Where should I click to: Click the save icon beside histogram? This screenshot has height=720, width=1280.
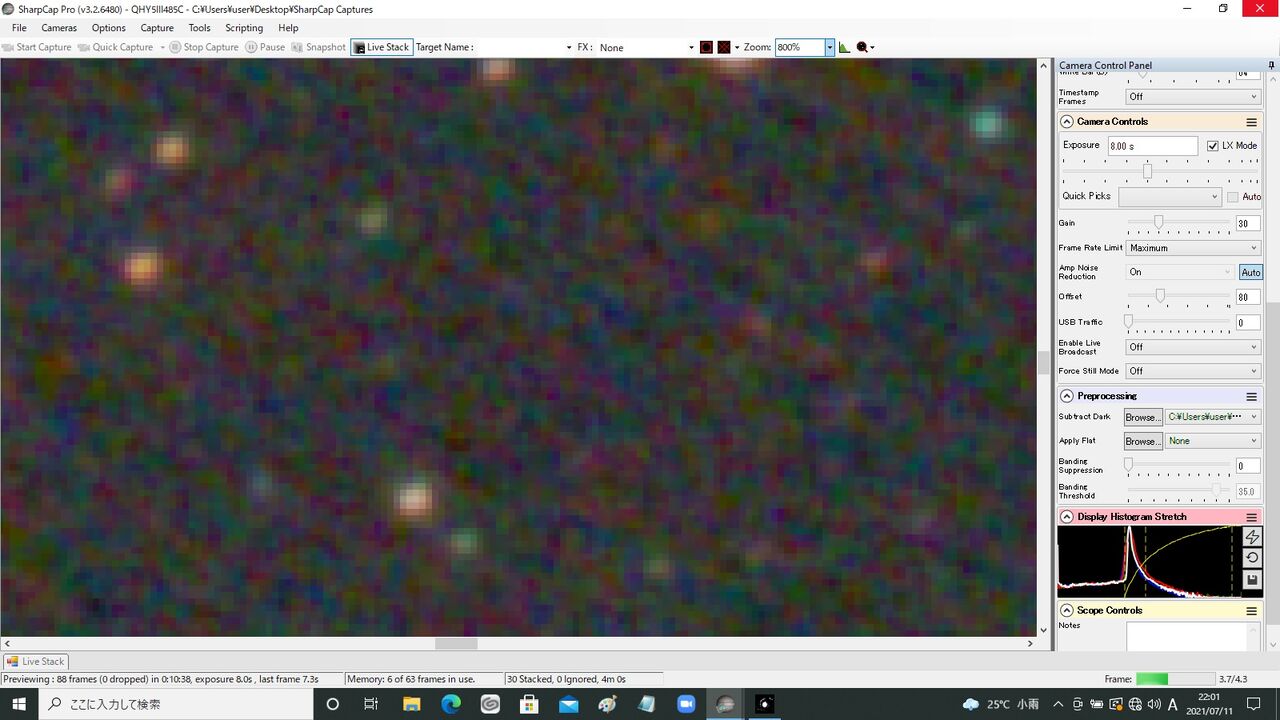pos(1252,580)
